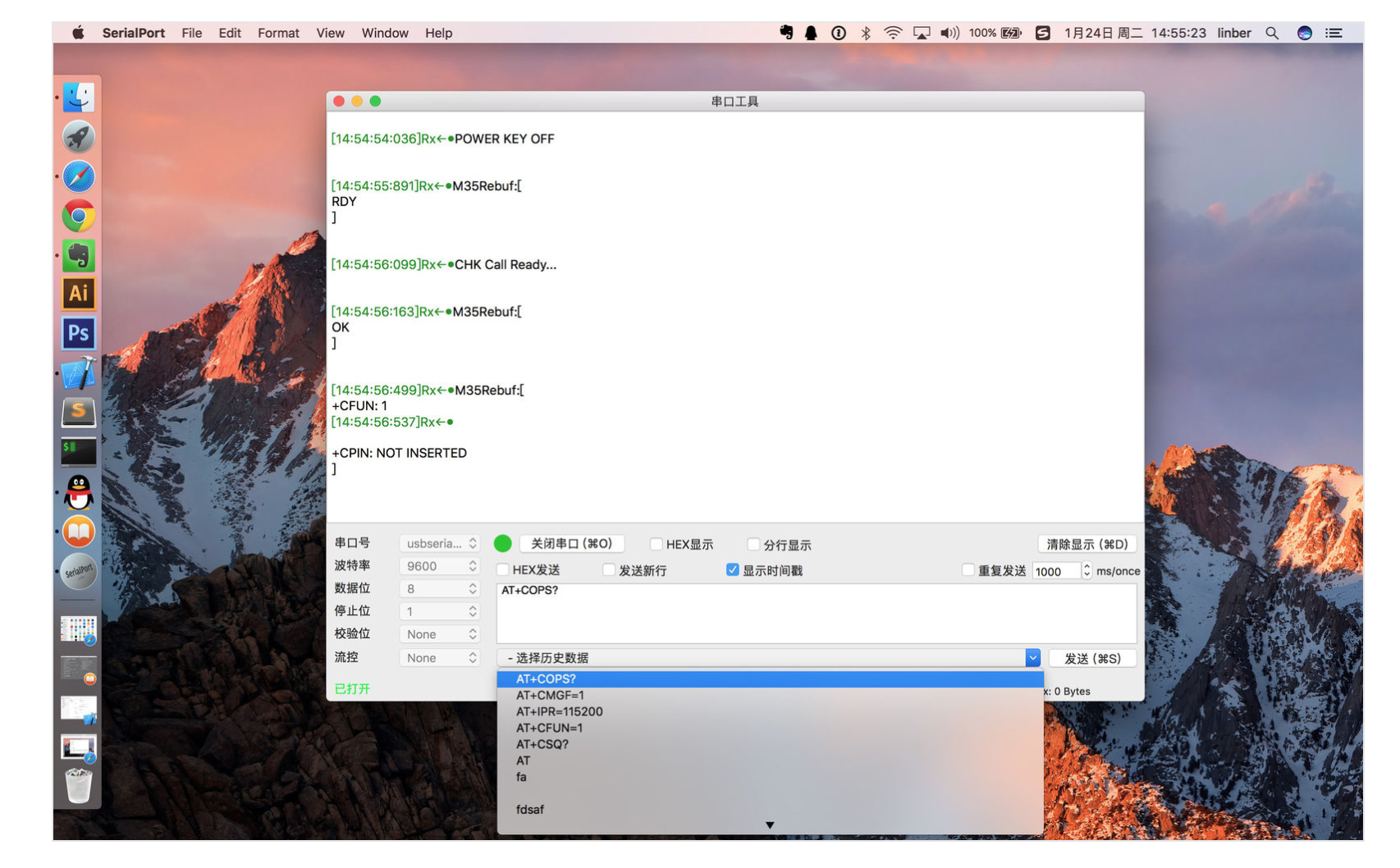This screenshot has width=1400, height=868.
Task: Open Finder from the Dock
Action: pos(79,98)
